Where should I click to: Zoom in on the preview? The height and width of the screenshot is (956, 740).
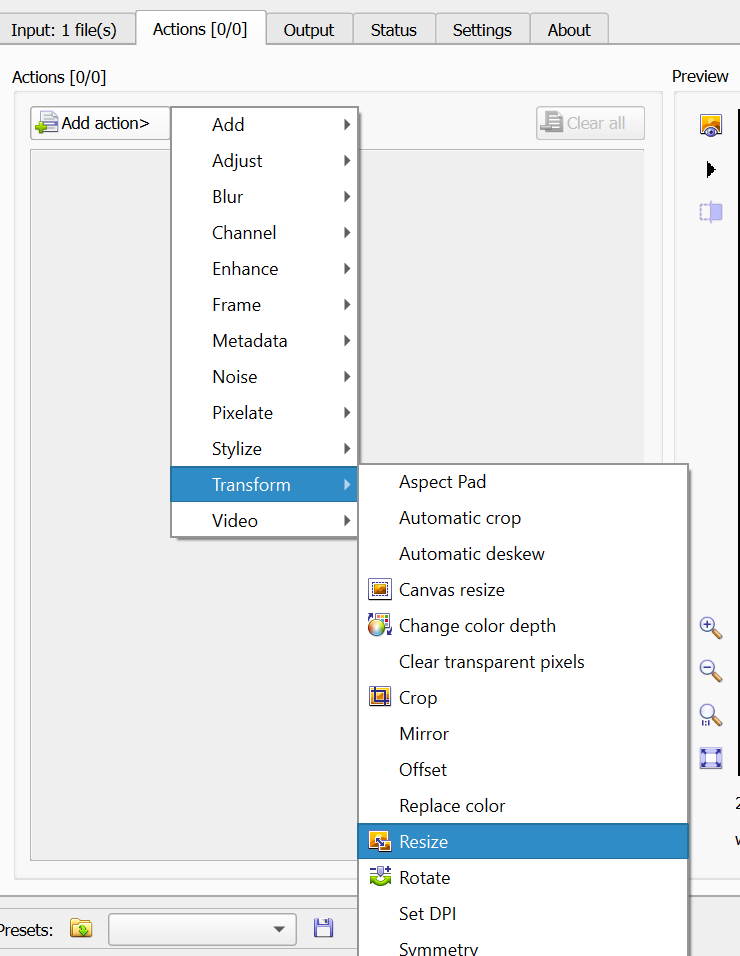[x=711, y=627]
